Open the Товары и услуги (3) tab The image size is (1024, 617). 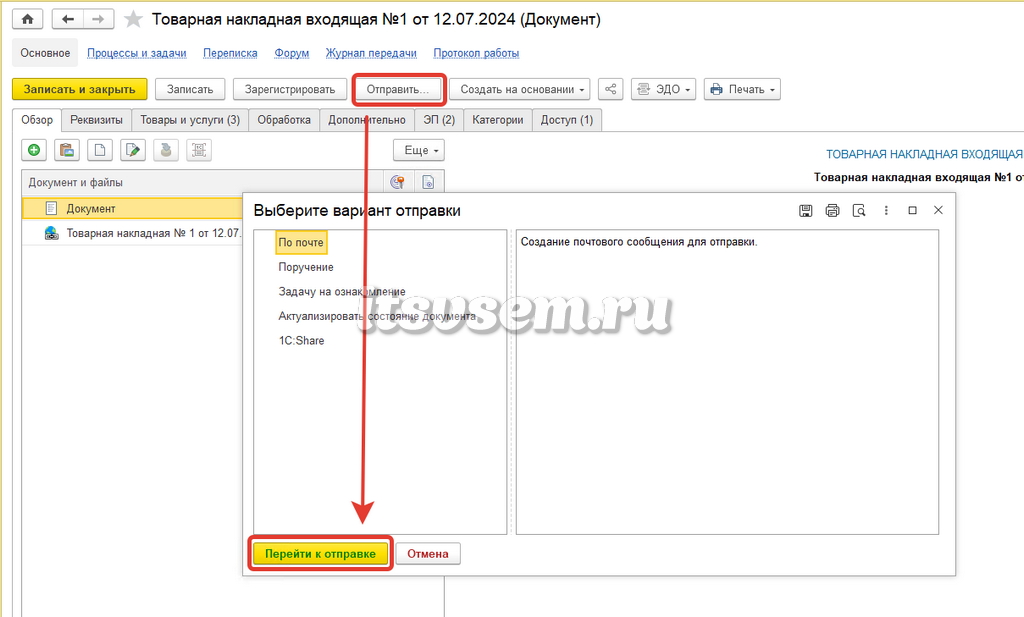pyautogui.click(x=190, y=120)
